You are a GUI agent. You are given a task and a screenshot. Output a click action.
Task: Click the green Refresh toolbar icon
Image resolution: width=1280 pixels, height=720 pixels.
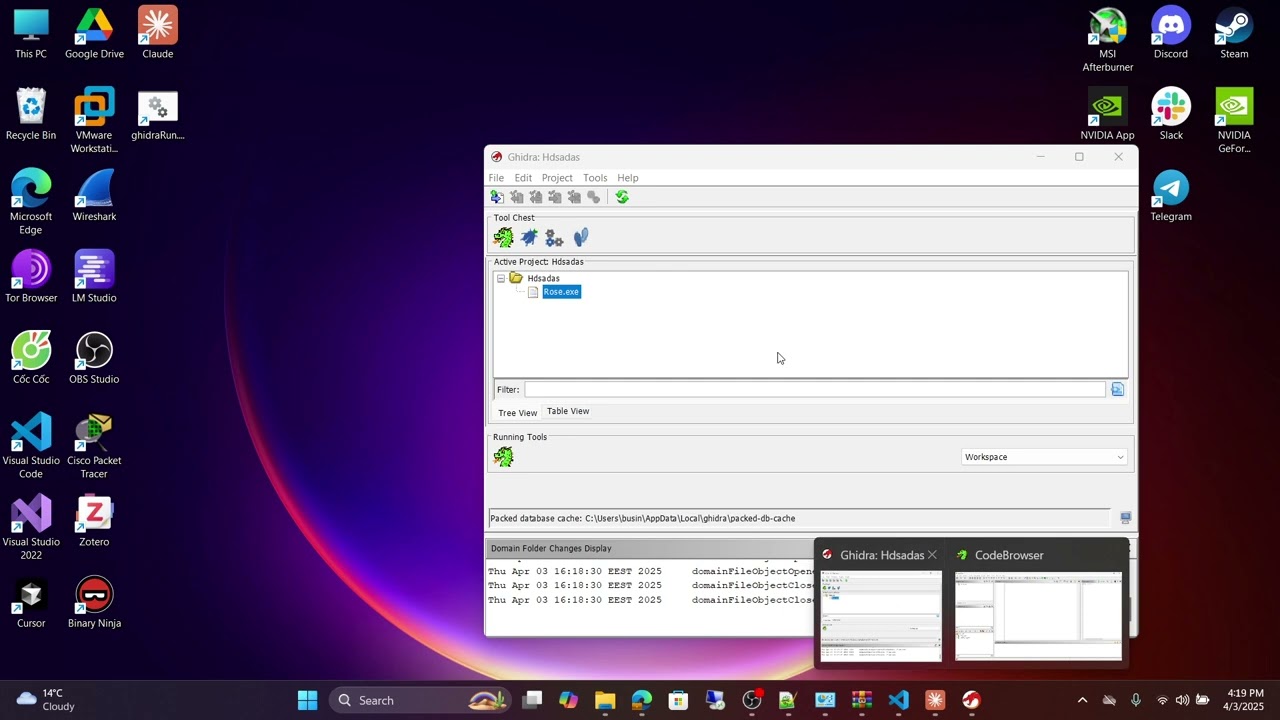(622, 197)
